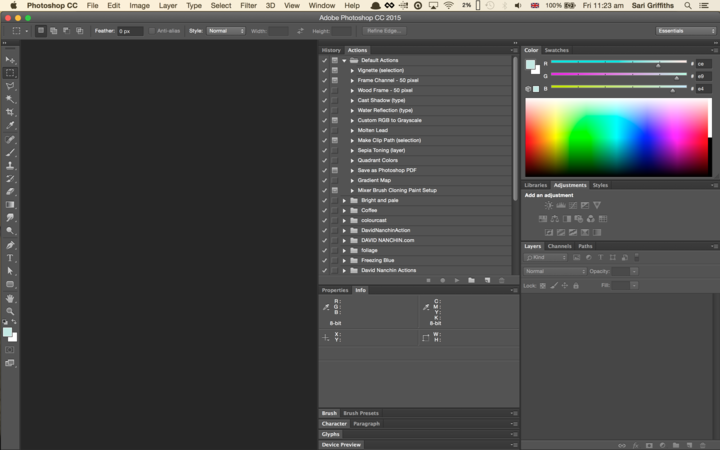Image resolution: width=720 pixels, height=450 pixels.
Task: Select the Crop tool
Action: point(10,112)
